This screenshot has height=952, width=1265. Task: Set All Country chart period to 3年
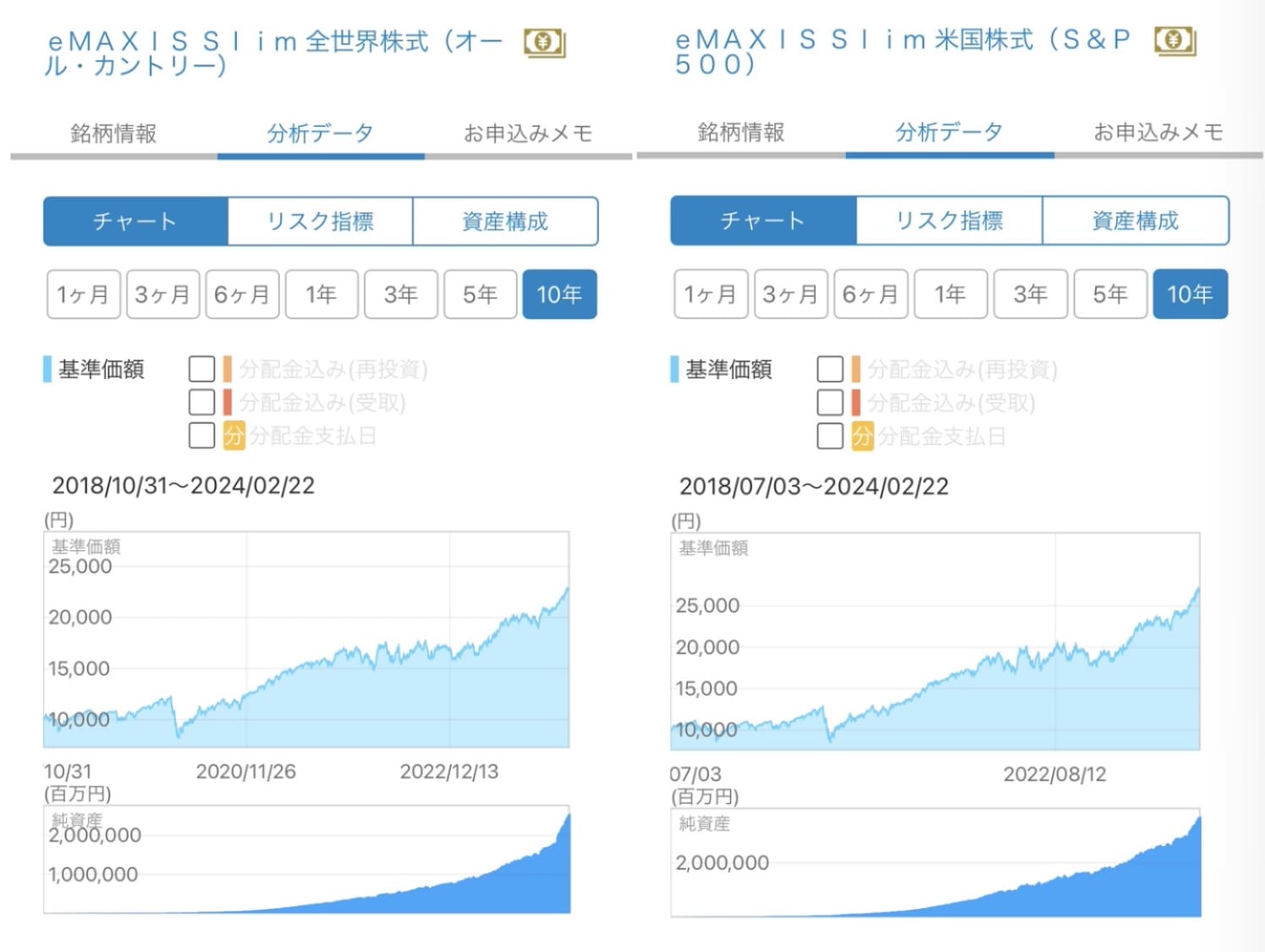401,294
